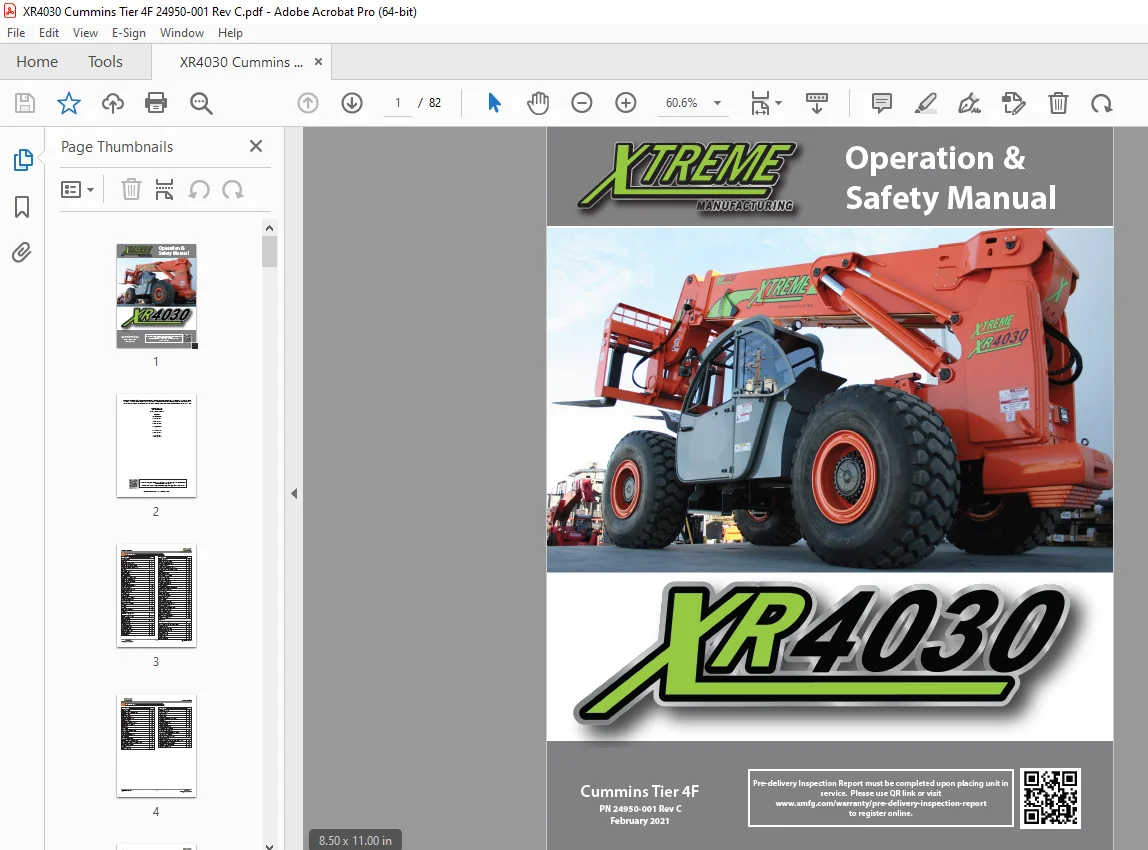This screenshot has height=850, width=1148.
Task: Open the Help menu
Action: tap(230, 33)
